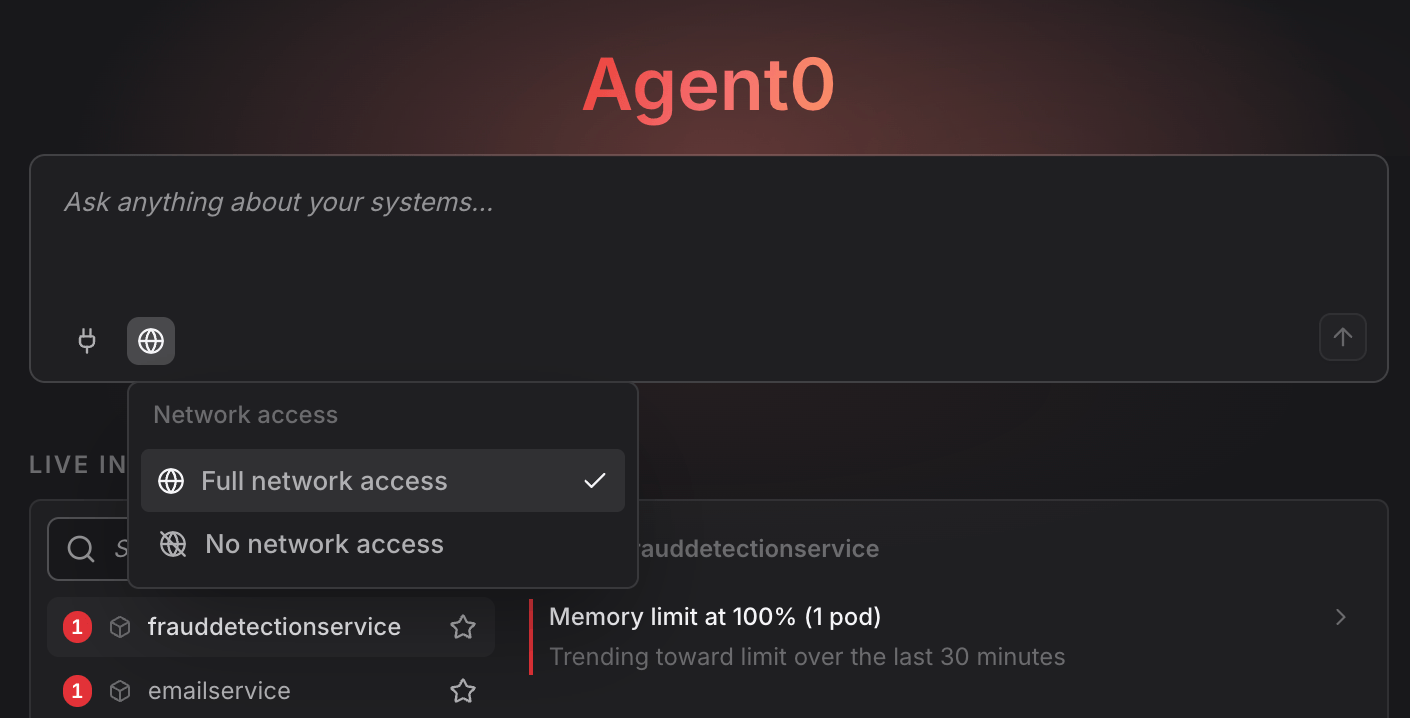Click the crossed-out globe icon
This screenshot has width=1410, height=718.
coord(173,544)
